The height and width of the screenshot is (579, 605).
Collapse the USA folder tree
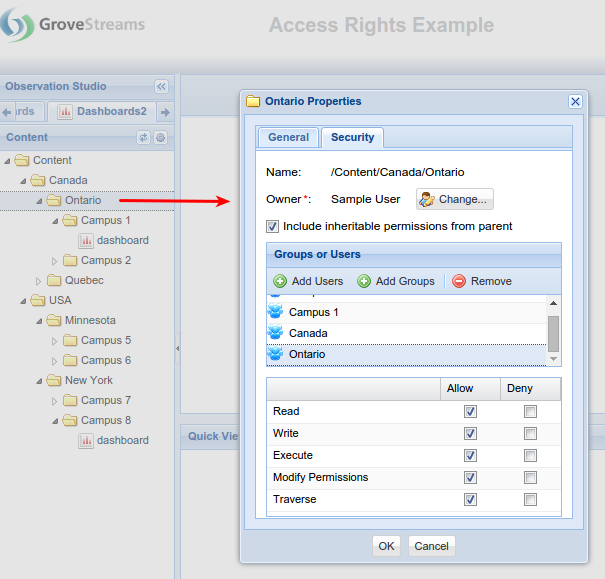[24, 300]
